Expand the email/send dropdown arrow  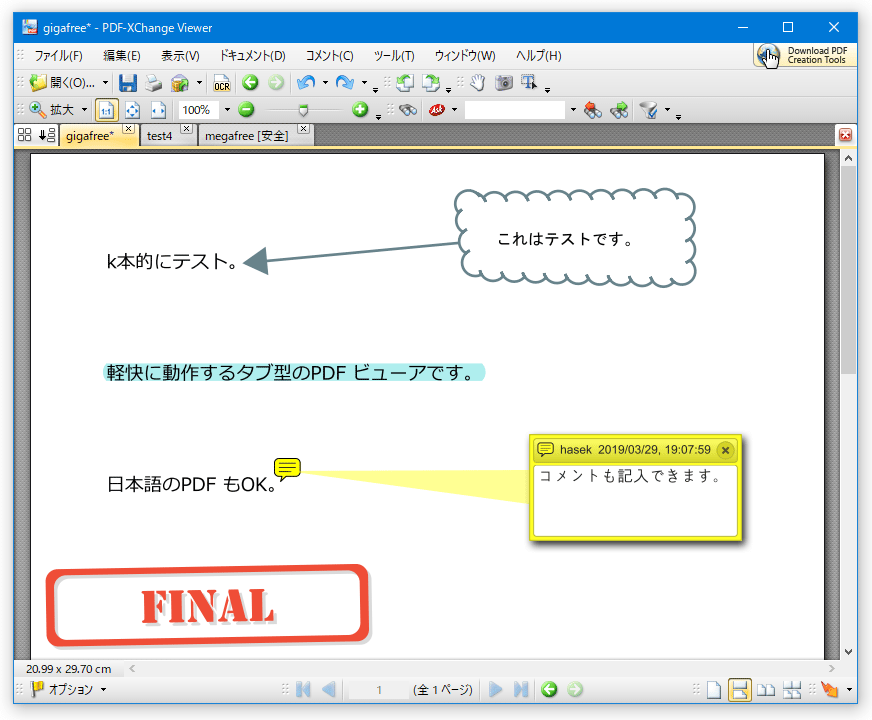(x=199, y=83)
